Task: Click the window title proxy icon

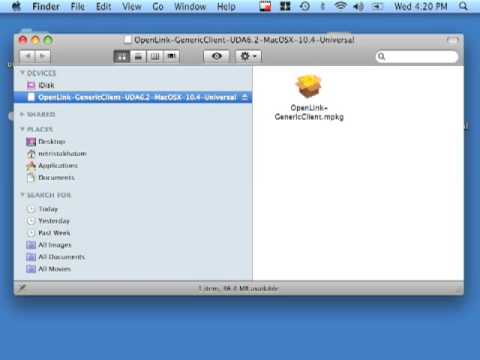Action: coord(127,40)
